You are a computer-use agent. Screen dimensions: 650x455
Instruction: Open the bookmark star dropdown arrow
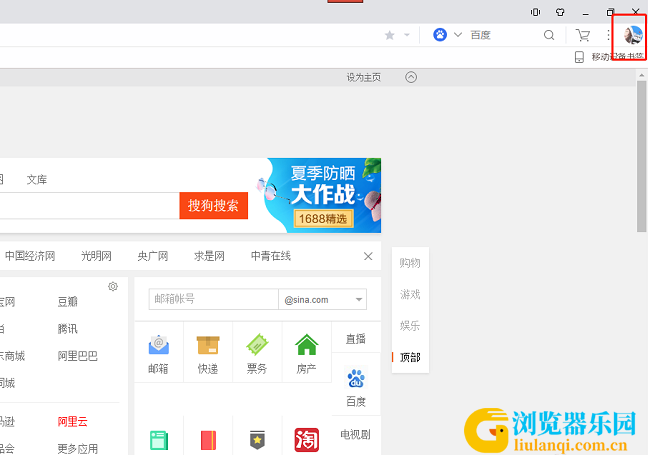[x=407, y=35]
